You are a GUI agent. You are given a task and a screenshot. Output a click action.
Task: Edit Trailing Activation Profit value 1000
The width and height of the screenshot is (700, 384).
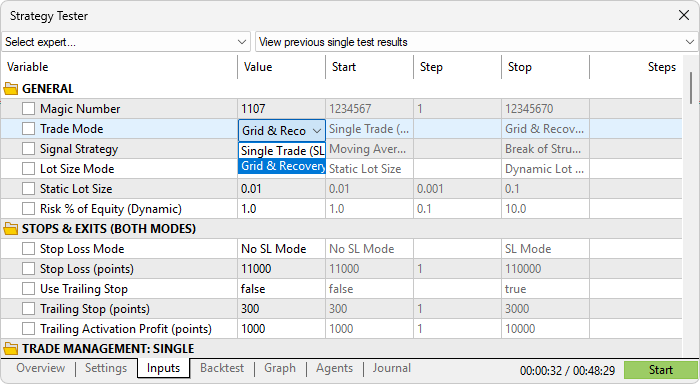pyautogui.click(x=282, y=329)
